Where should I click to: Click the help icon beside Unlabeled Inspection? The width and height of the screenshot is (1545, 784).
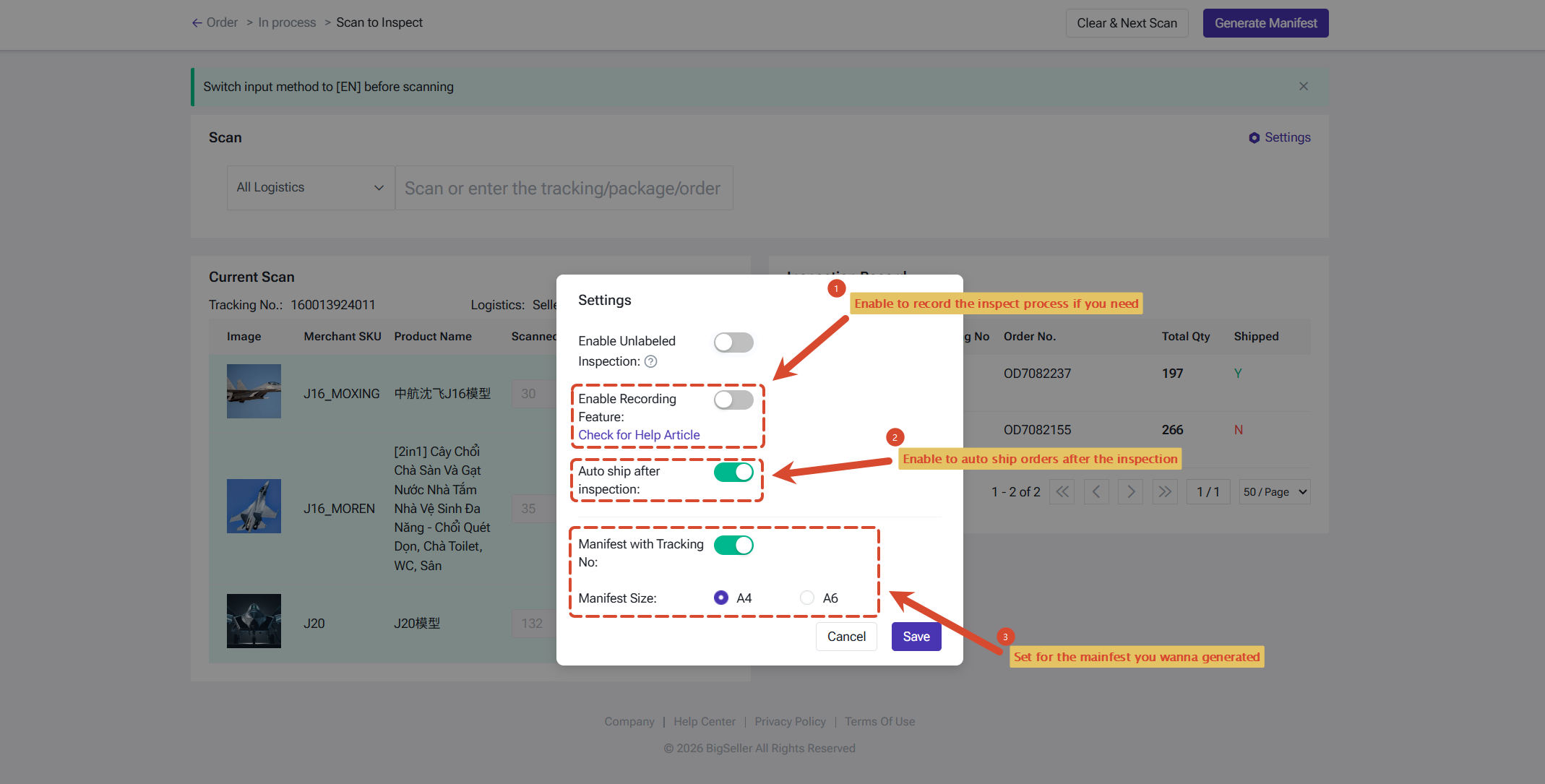tap(651, 361)
